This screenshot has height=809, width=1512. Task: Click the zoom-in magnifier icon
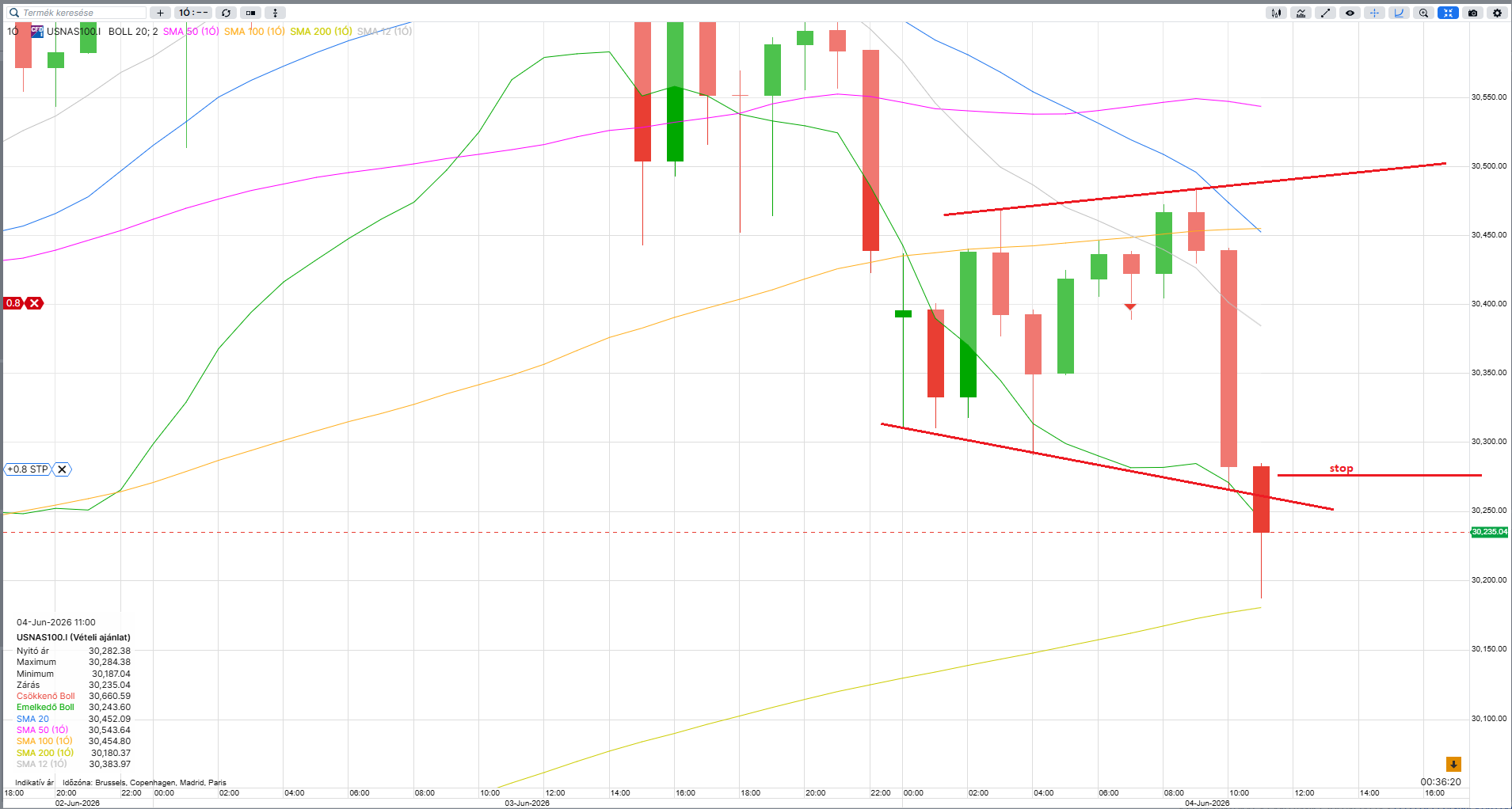[x=1423, y=13]
